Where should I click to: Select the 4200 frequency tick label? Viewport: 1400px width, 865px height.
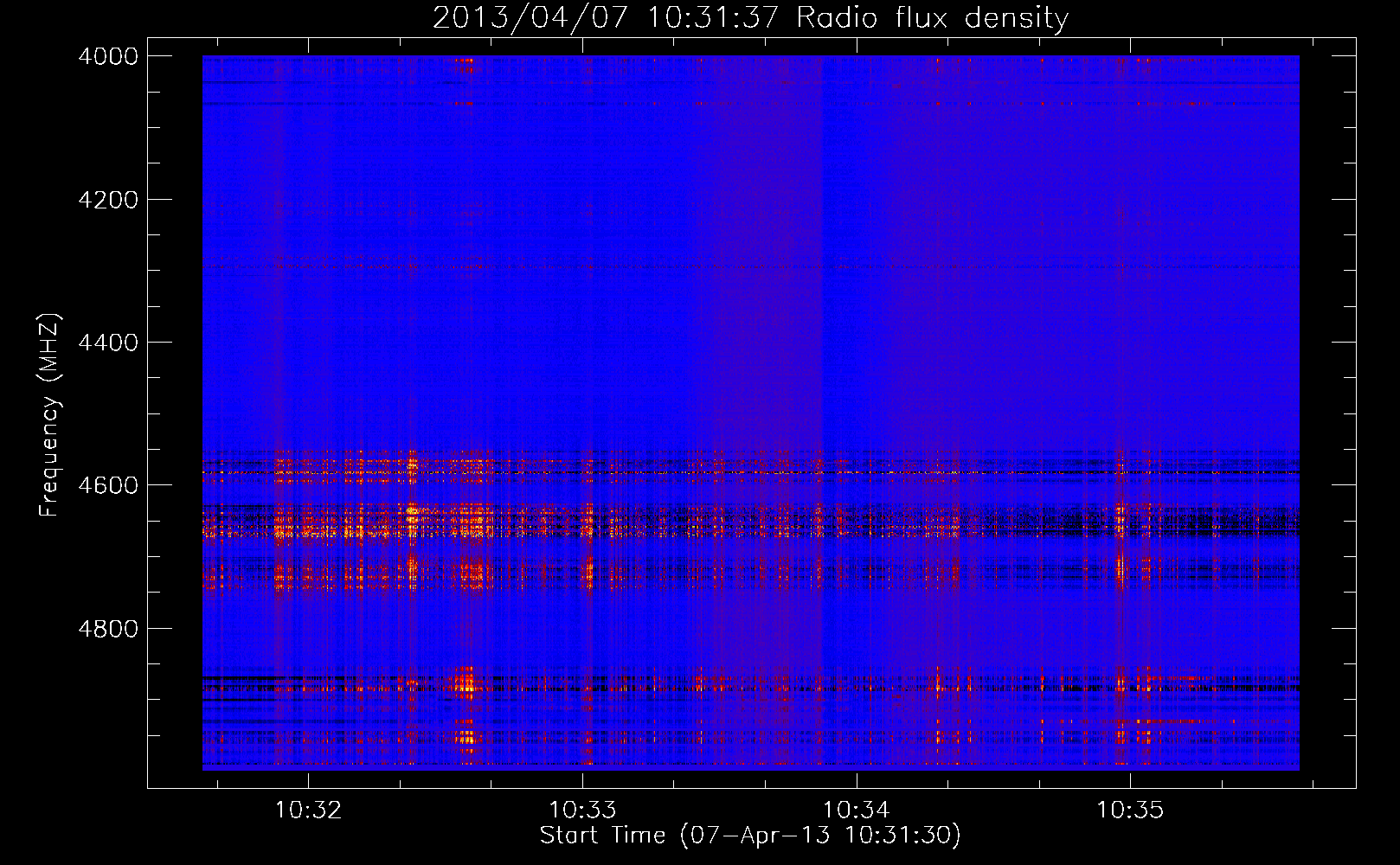[107, 200]
